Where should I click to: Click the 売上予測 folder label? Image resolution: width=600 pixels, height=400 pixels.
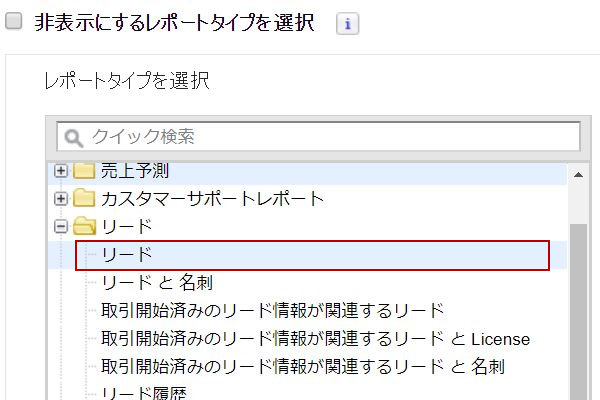coord(135,171)
